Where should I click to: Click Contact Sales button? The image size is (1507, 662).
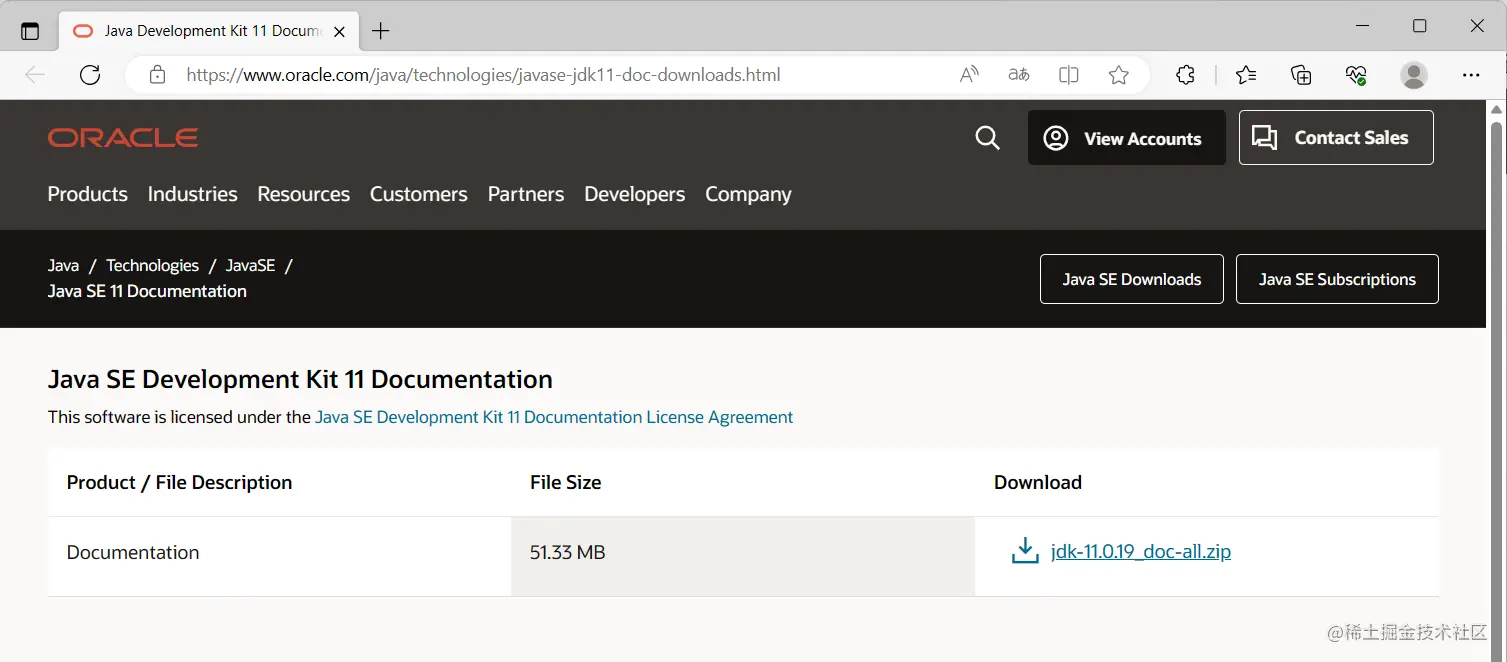[1336, 138]
